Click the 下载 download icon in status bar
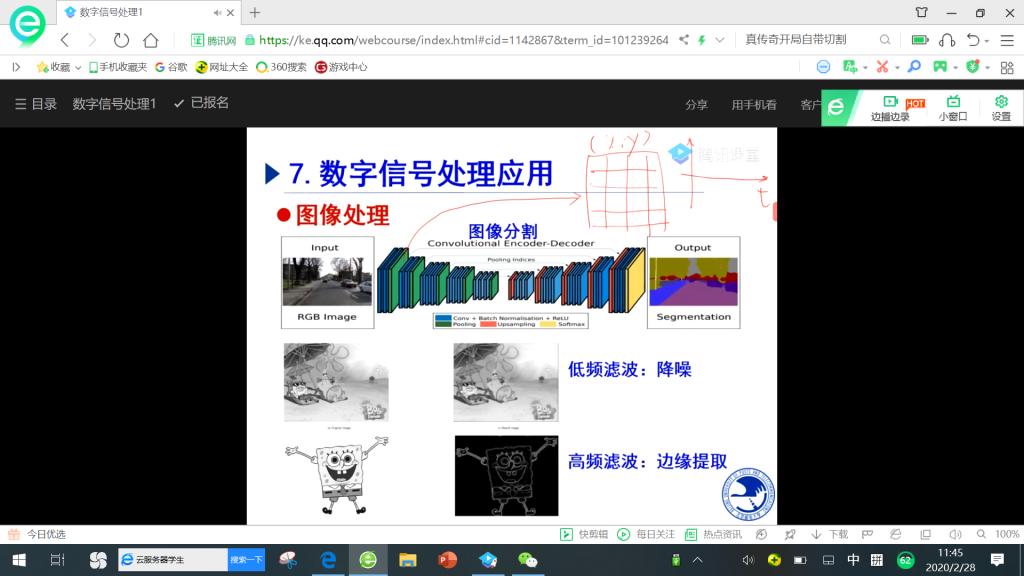This screenshot has width=1024, height=576. (x=830, y=534)
